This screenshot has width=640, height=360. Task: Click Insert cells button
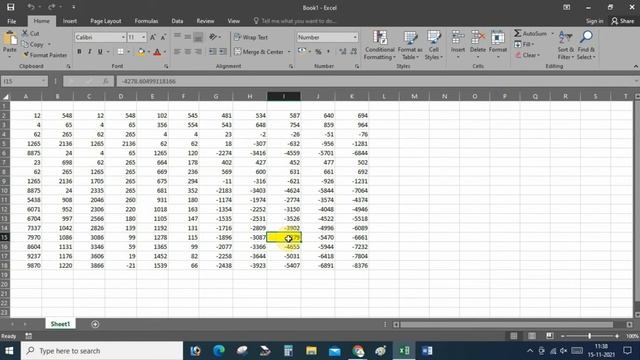tap(458, 43)
